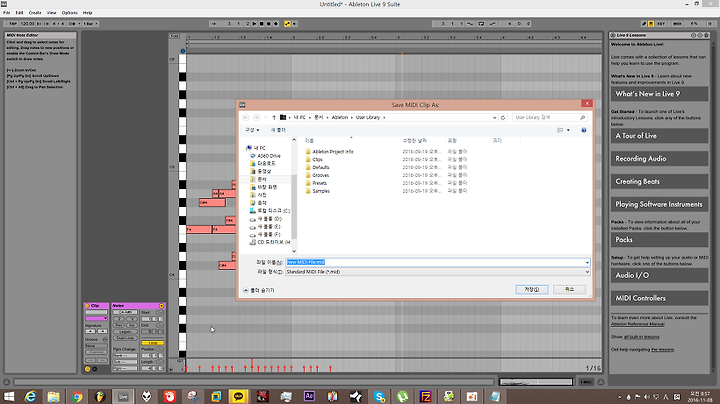The image size is (720, 404).
Task: Open the view options dropdown in dialog
Action: pos(568,130)
